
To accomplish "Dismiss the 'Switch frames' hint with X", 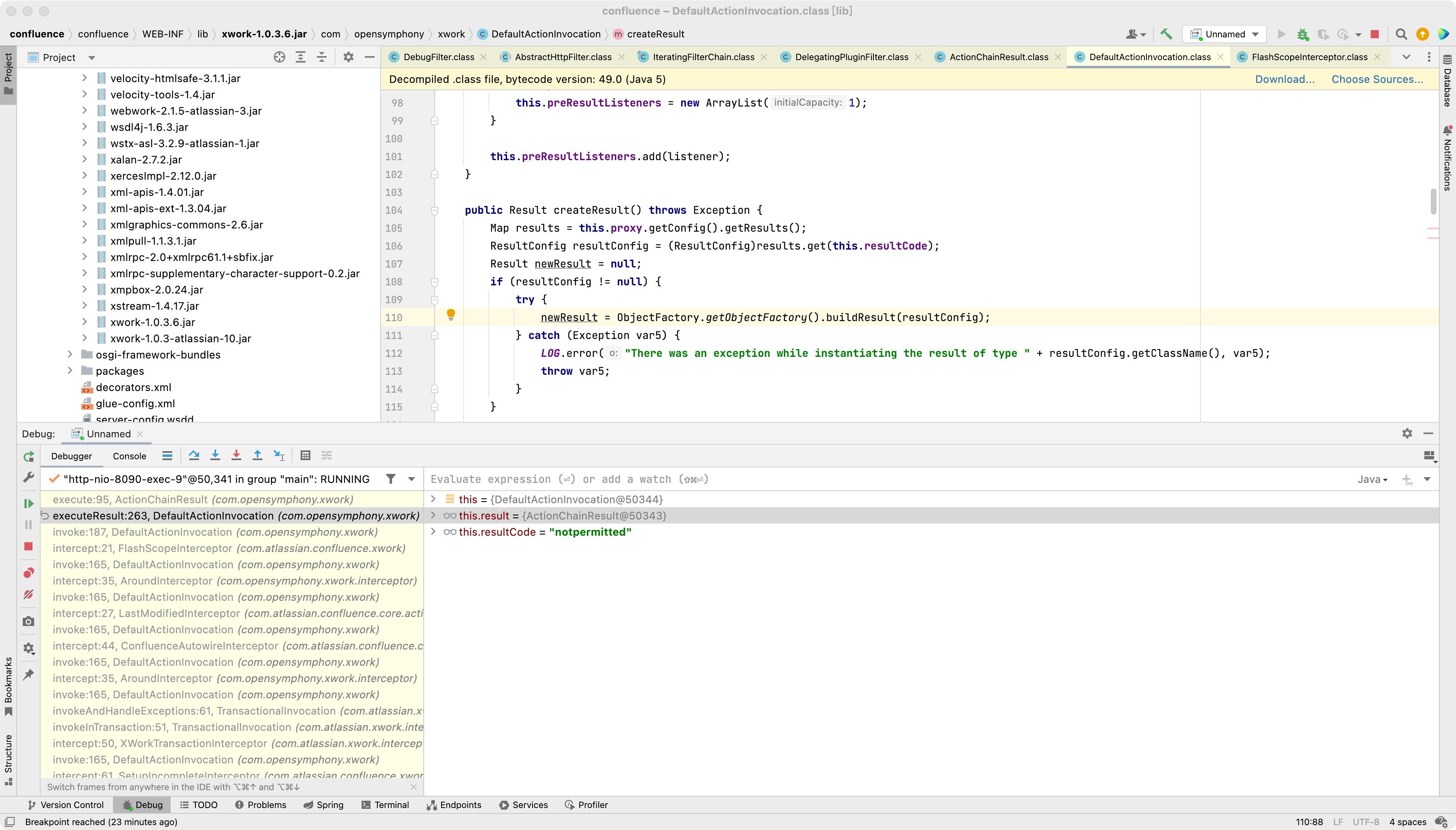I will point(414,787).
